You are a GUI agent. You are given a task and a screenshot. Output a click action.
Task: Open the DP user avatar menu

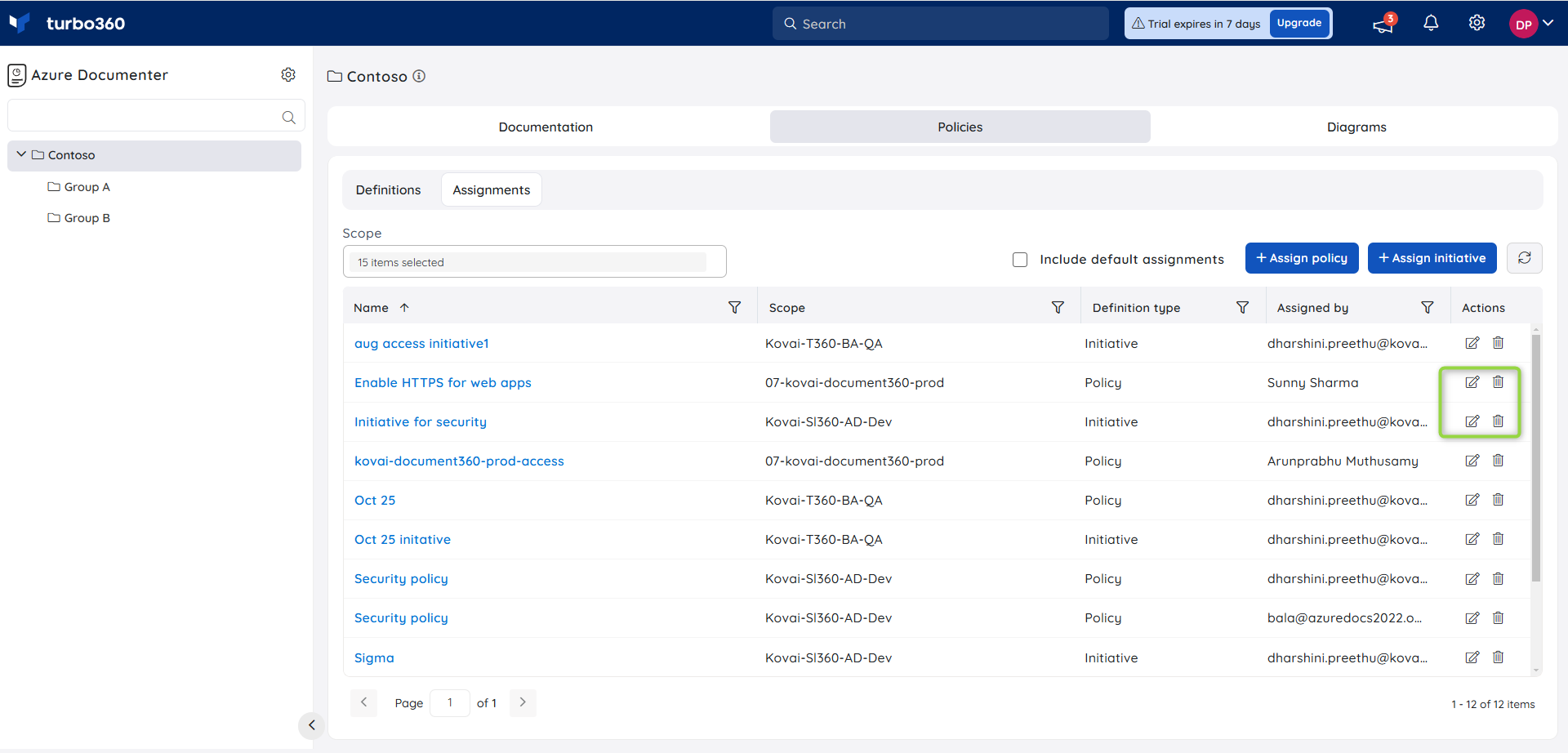(x=1523, y=24)
